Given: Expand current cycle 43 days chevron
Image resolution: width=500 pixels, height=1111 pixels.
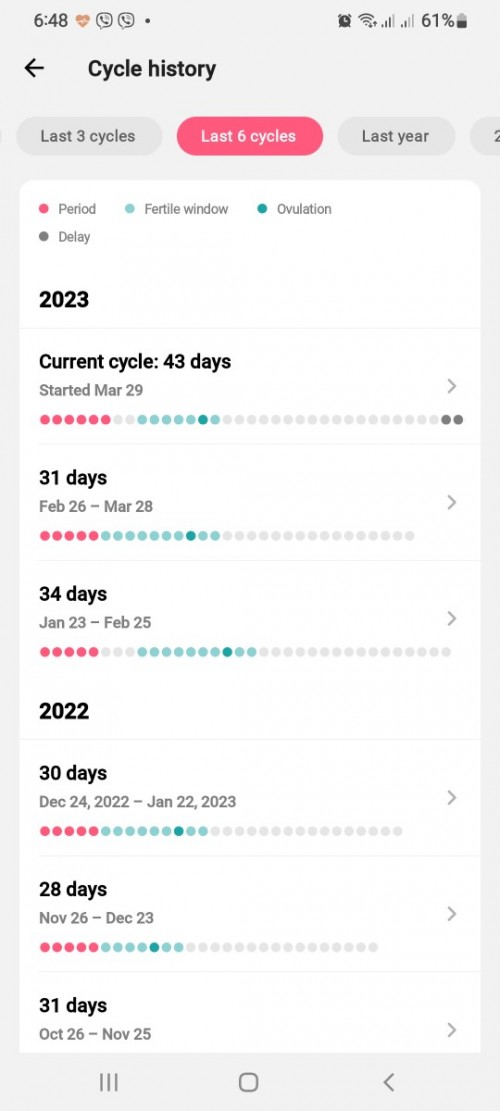Looking at the screenshot, I should pyautogui.click(x=452, y=386).
